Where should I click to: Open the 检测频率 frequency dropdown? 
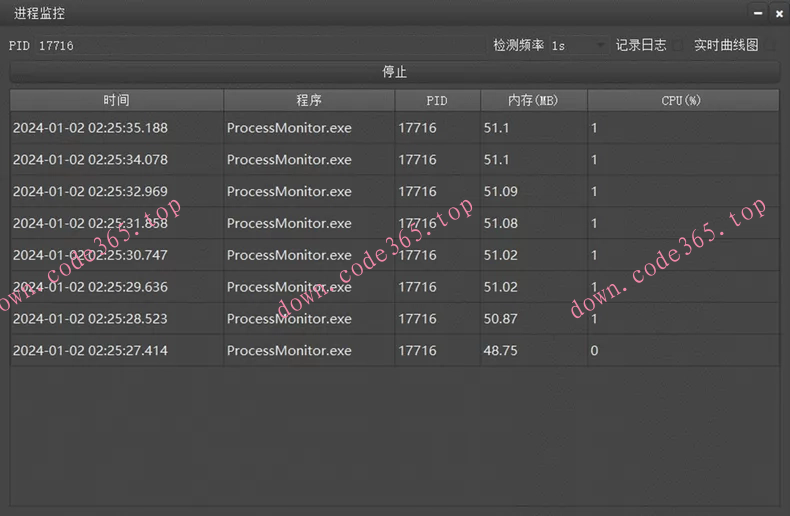tap(578, 45)
